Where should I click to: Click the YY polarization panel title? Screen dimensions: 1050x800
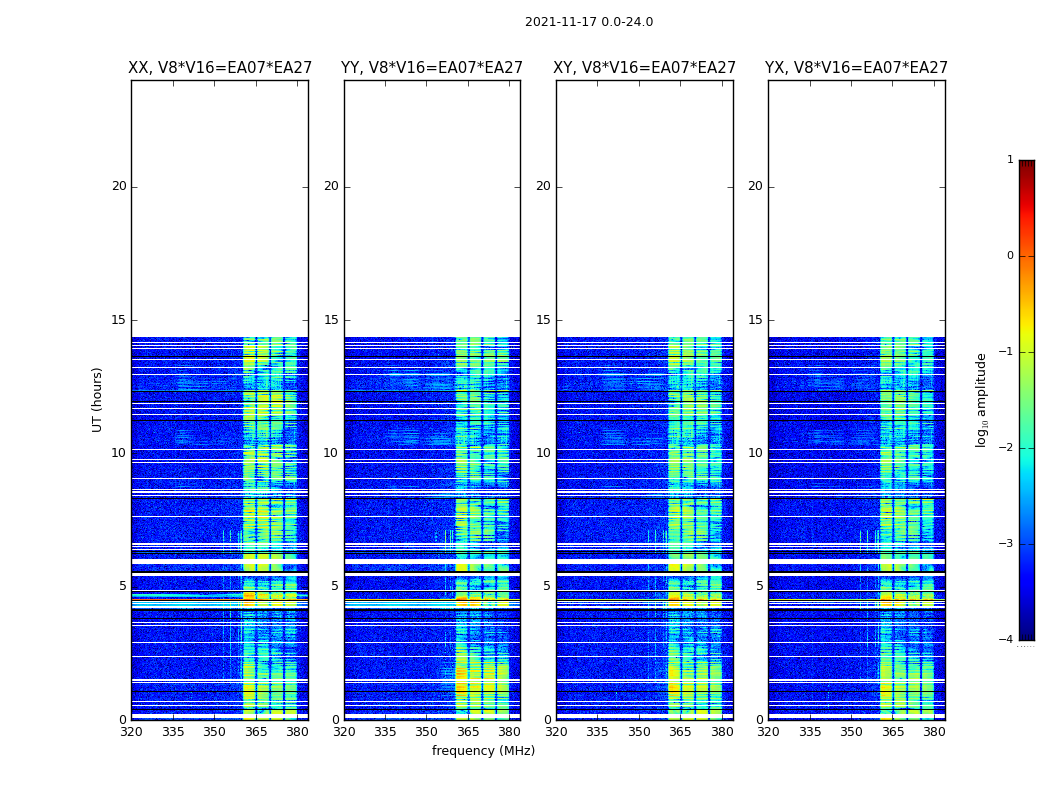[x=432, y=68]
